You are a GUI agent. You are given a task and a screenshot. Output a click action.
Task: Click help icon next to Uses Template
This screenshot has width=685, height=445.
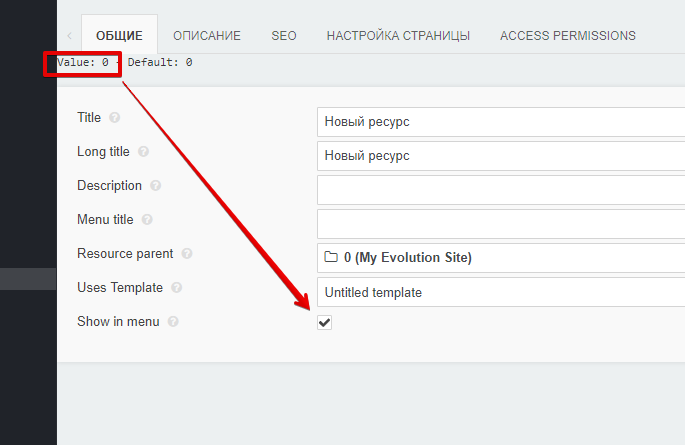tap(176, 288)
